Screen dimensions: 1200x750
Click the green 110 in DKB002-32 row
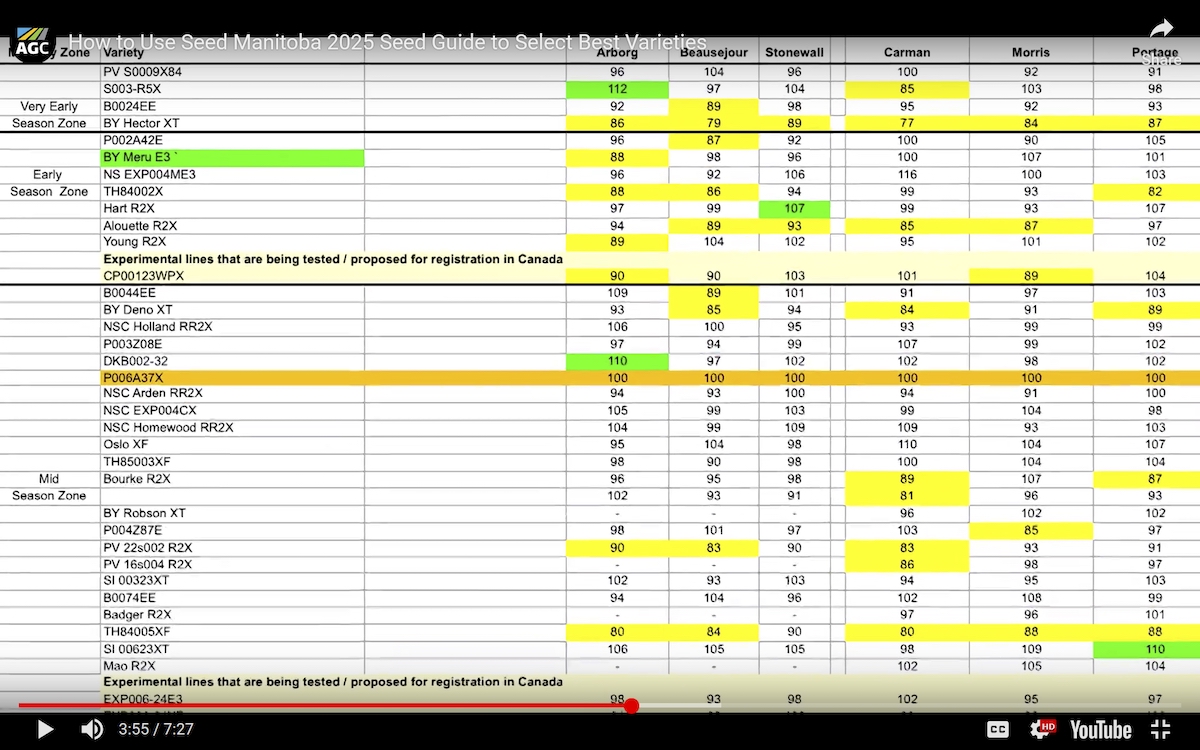(x=617, y=360)
